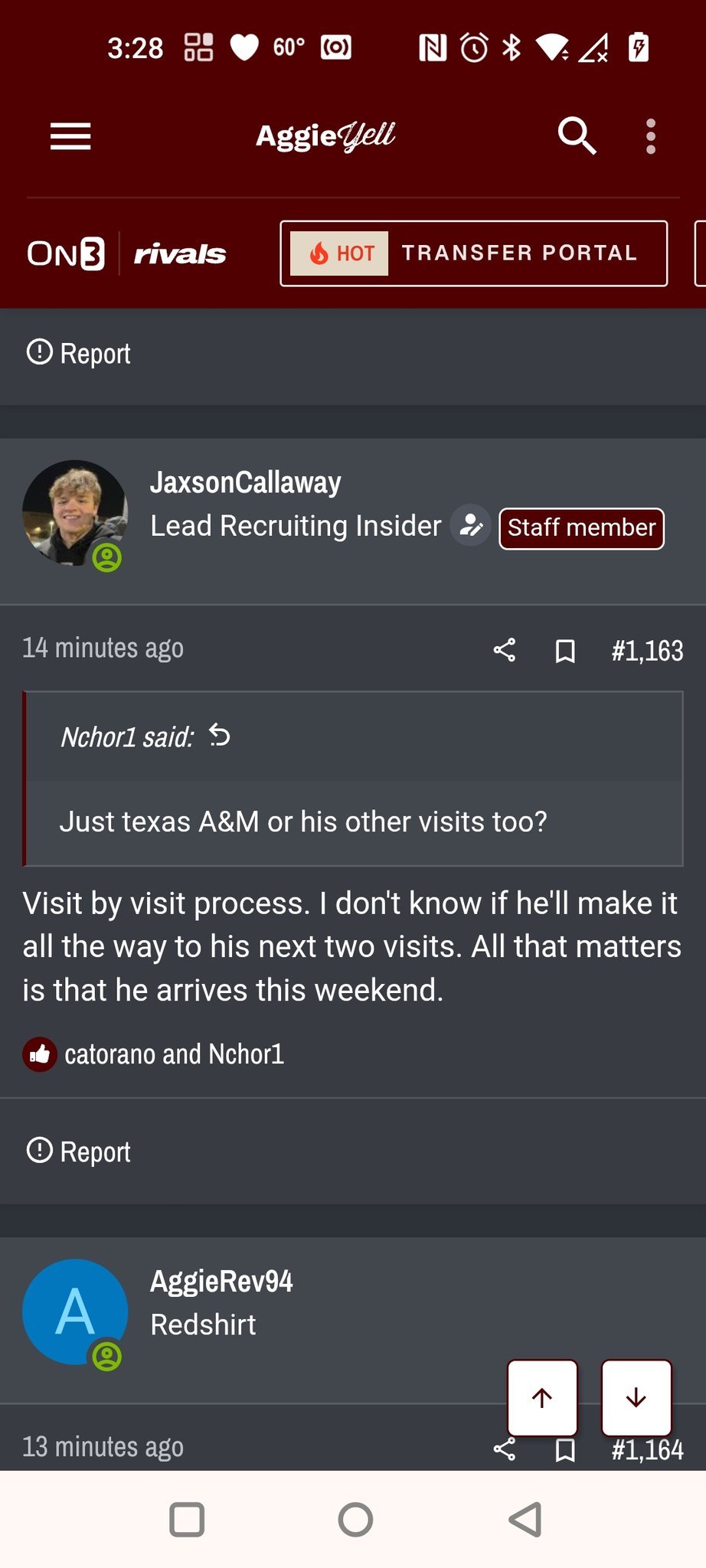Image resolution: width=706 pixels, height=1568 pixels.
Task: Share post #1,164
Action: click(x=505, y=1449)
